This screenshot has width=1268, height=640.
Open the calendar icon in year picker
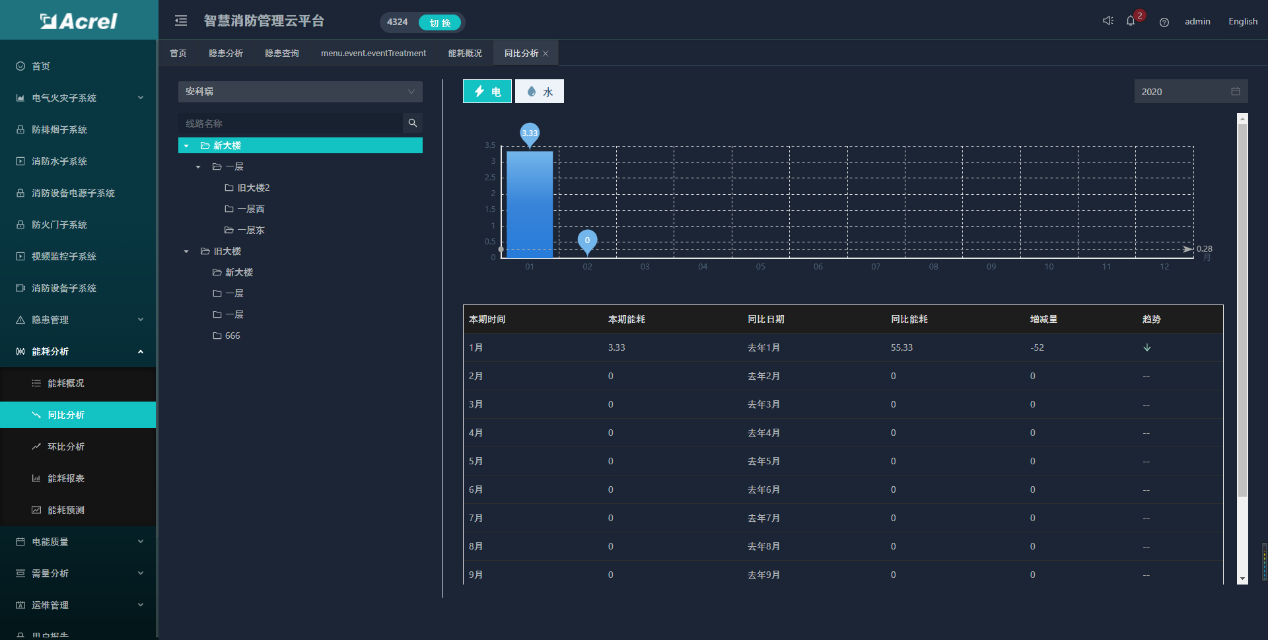coord(1235,92)
